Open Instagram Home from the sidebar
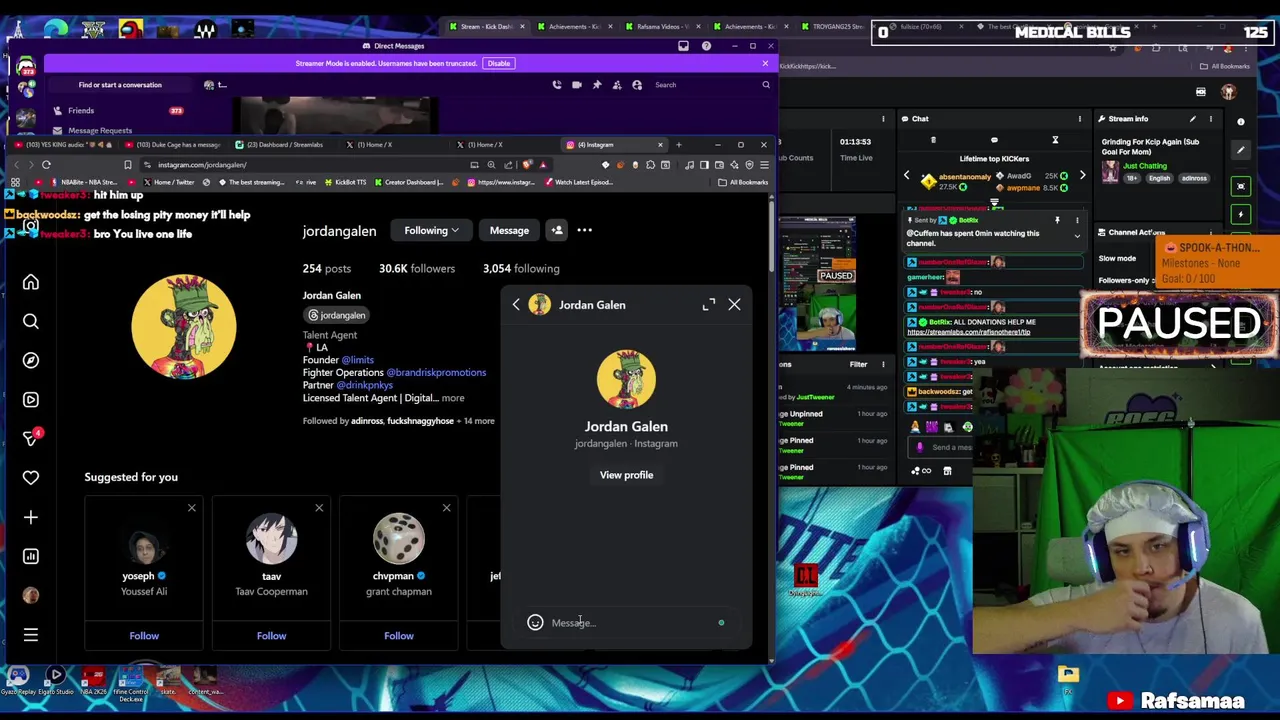The image size is (1280, 720). (31, 283)
